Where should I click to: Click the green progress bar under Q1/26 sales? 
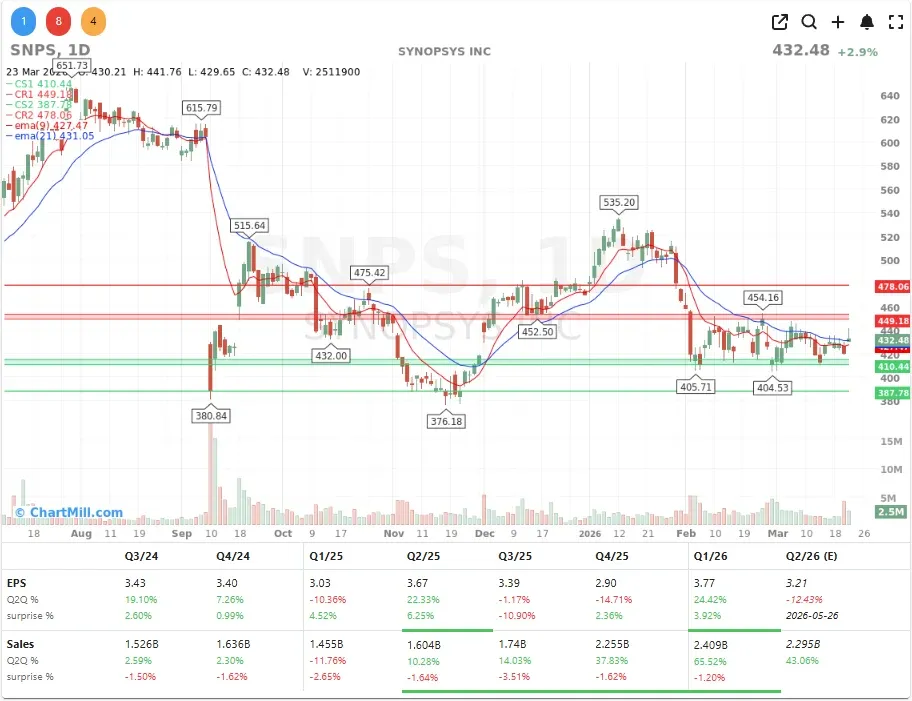(x=737, y=690)
